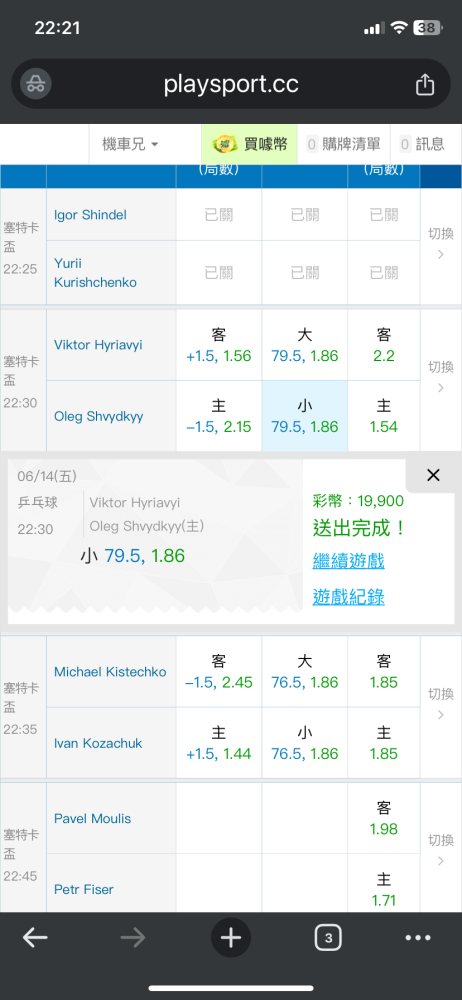The width and height of the screenshot is (462, 1000).
Task: Open the tab switcher showing 3 tabs
Action: pyautogui.click(x=328, y=938)
